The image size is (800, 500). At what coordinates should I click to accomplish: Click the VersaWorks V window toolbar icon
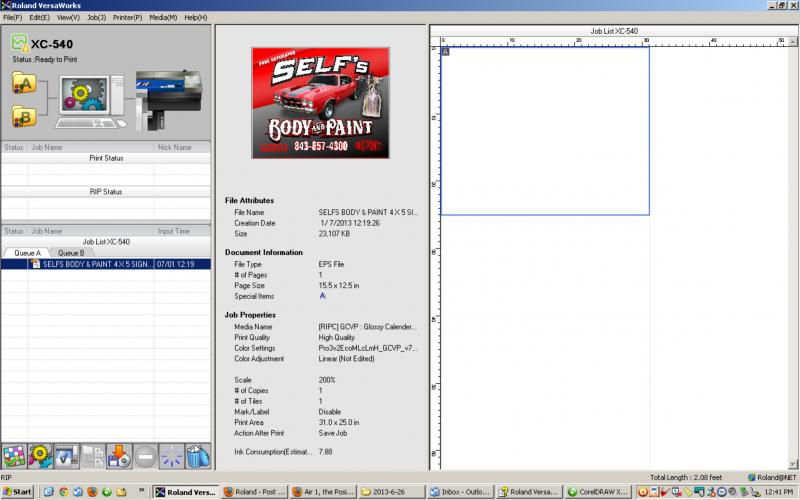(x=67, y=456)
